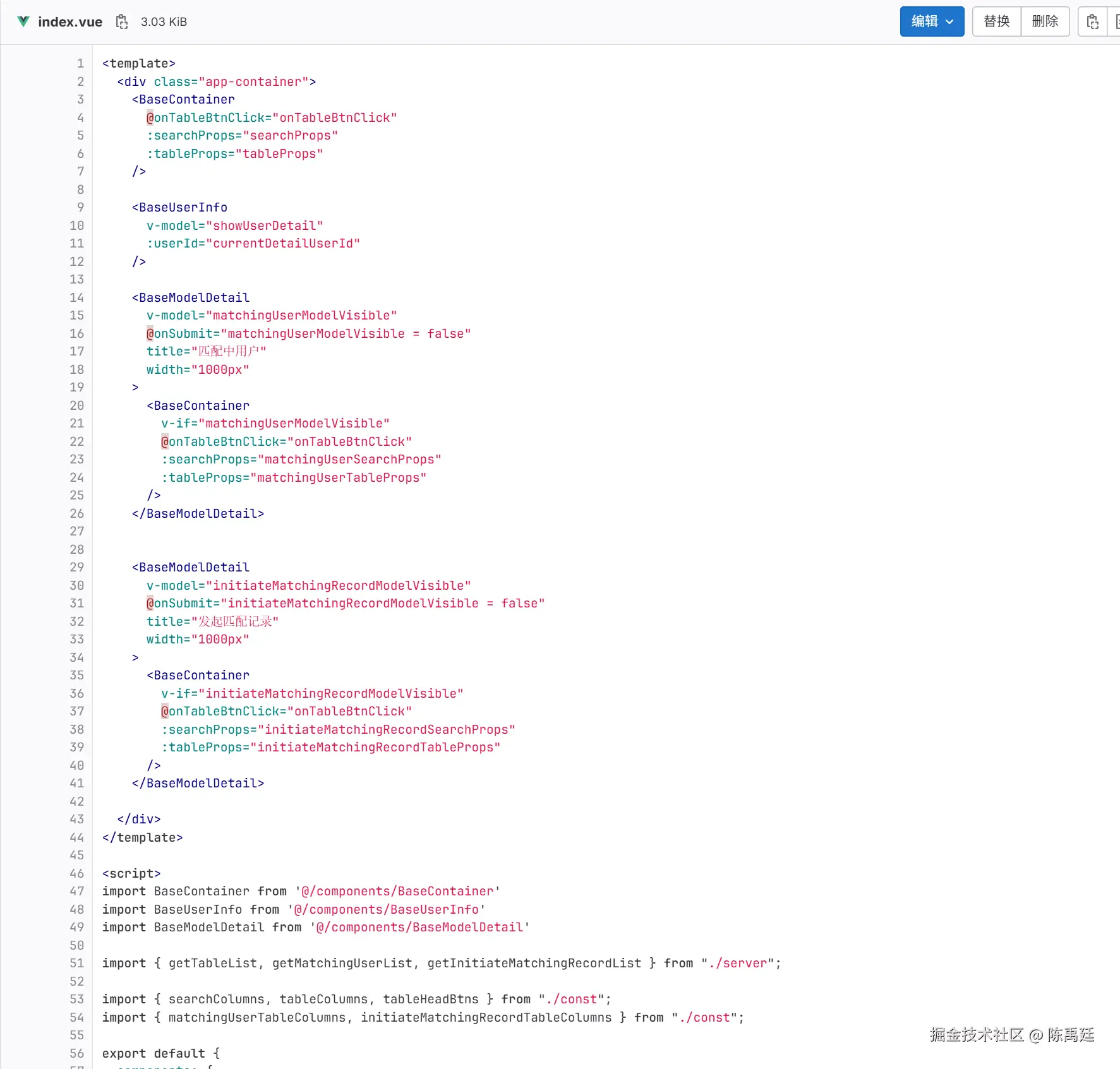This screenshot has width=1120, height=1069.
Task: Click the opening <template> tag line
Action: [139, 64]
